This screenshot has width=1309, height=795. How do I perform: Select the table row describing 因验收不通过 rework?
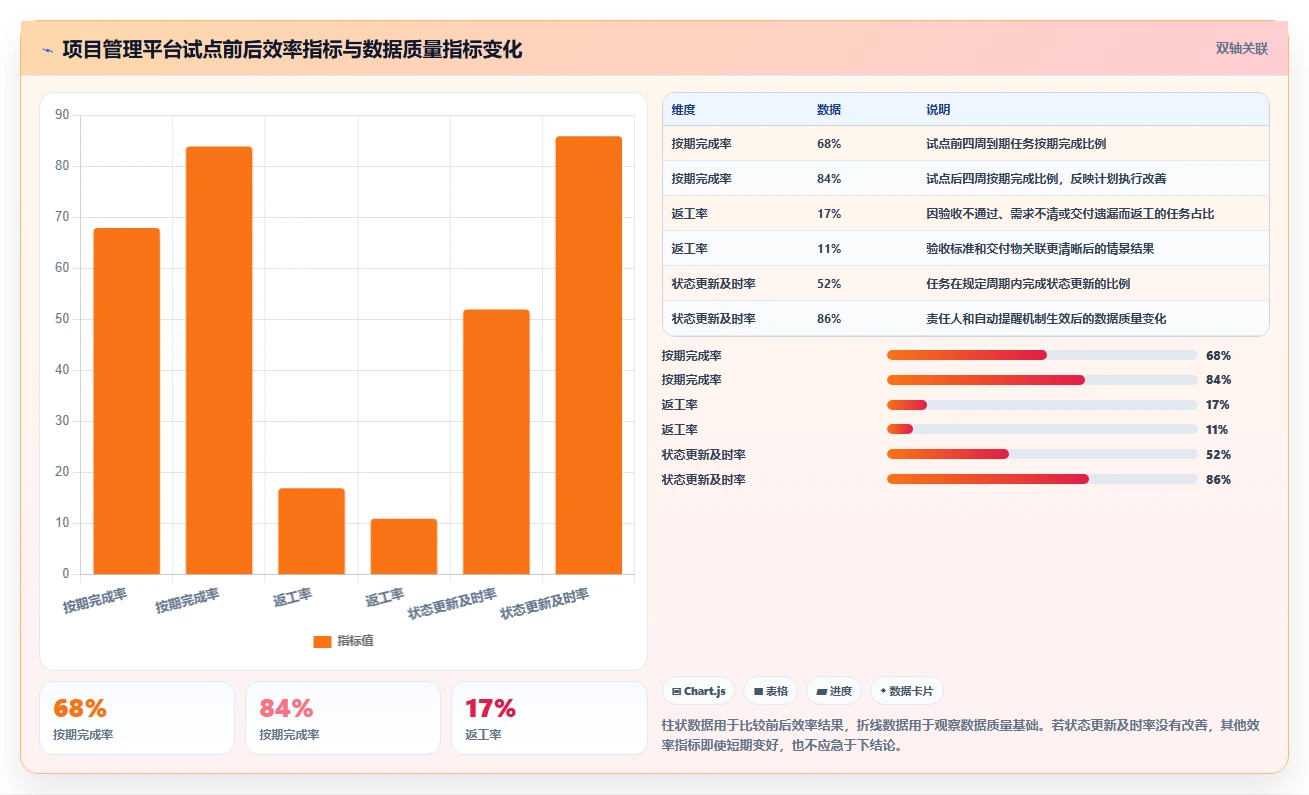click(x=966, y=214)
